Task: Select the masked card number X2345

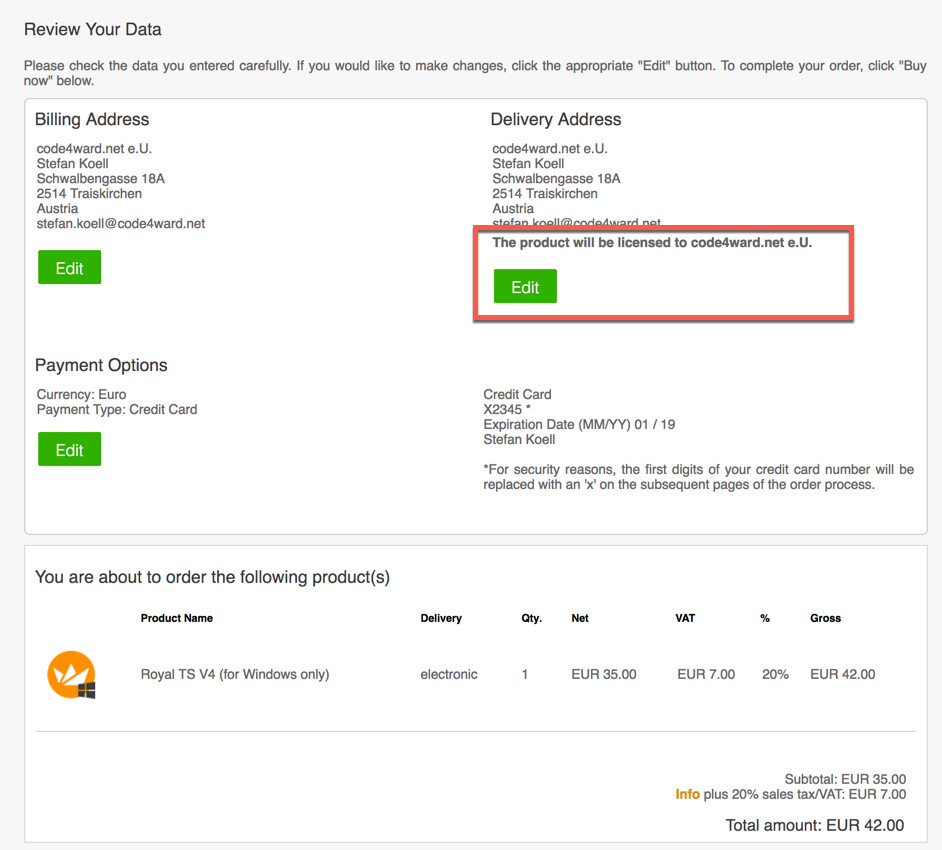Action: 506,410
